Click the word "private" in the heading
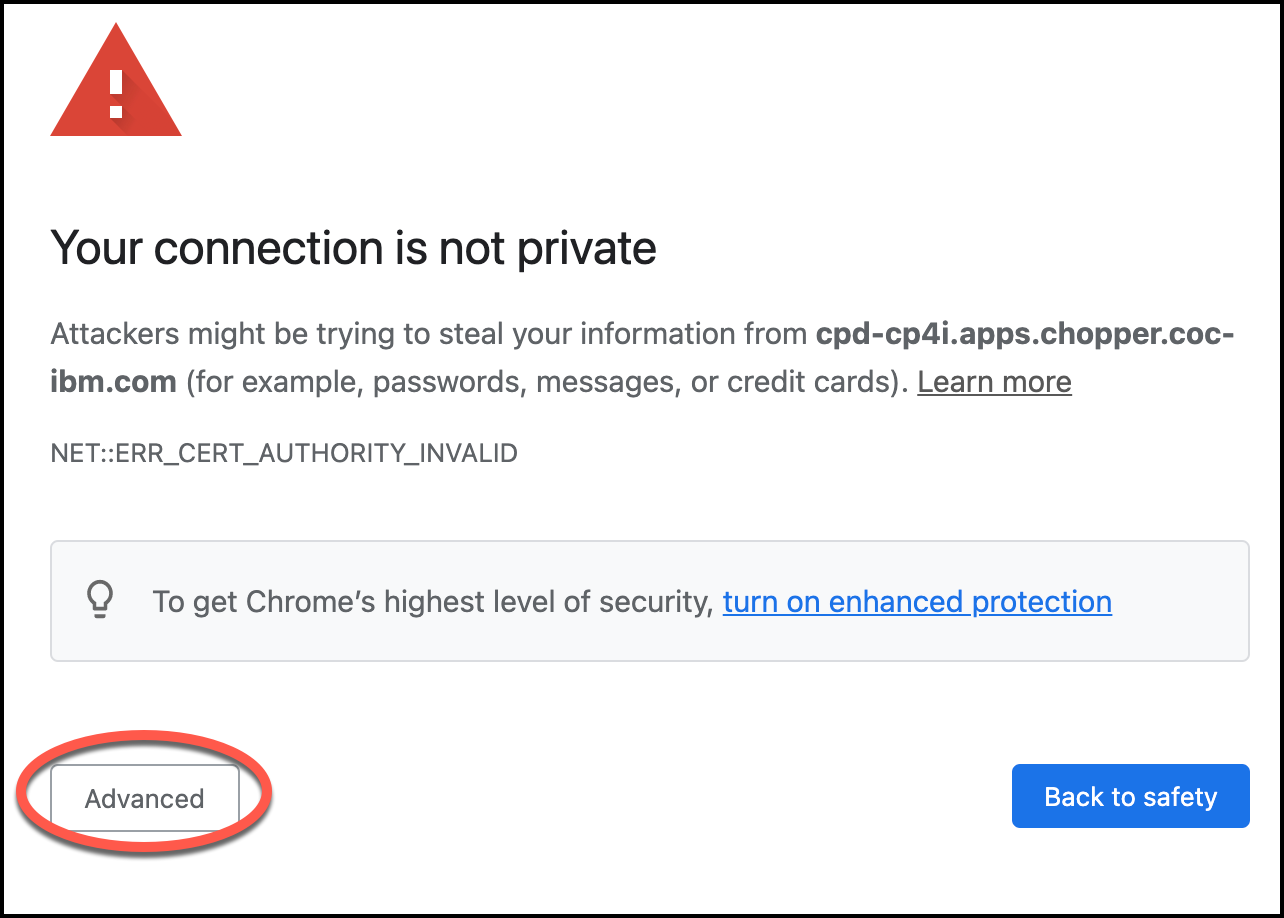This screenshot has height=918, width=1284. click(x=586, y=247)
